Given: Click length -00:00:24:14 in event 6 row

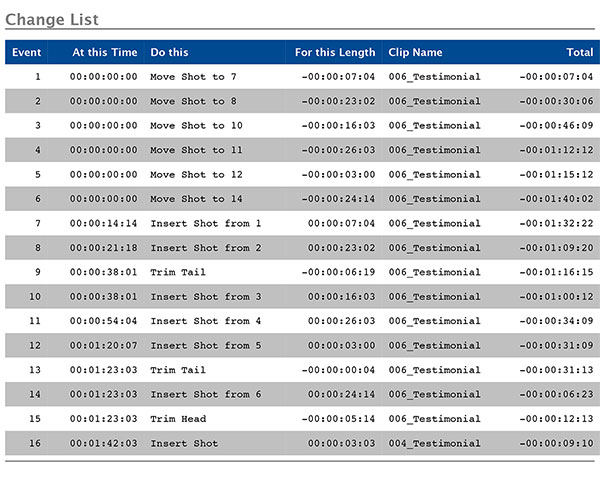Looking at the screenshot, I should coord(338,199).
